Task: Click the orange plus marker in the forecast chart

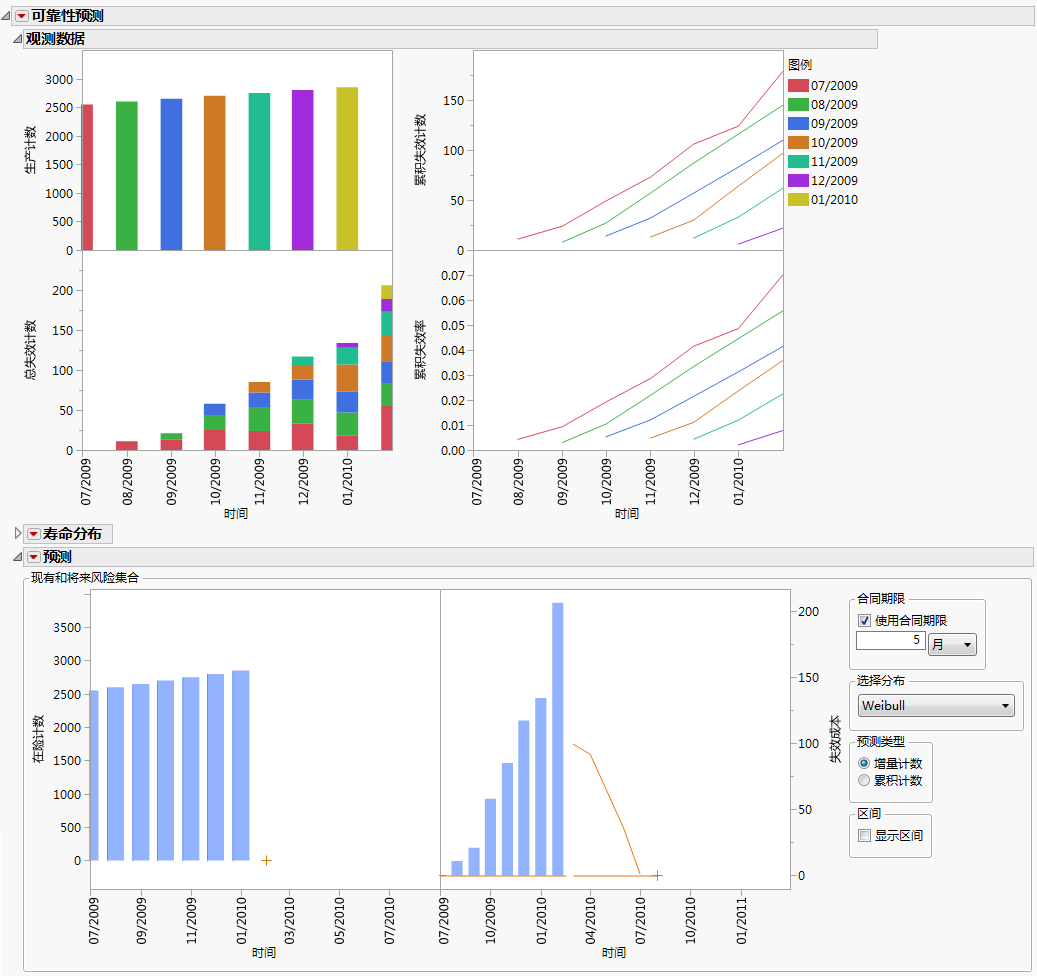Action: [657, 875]
